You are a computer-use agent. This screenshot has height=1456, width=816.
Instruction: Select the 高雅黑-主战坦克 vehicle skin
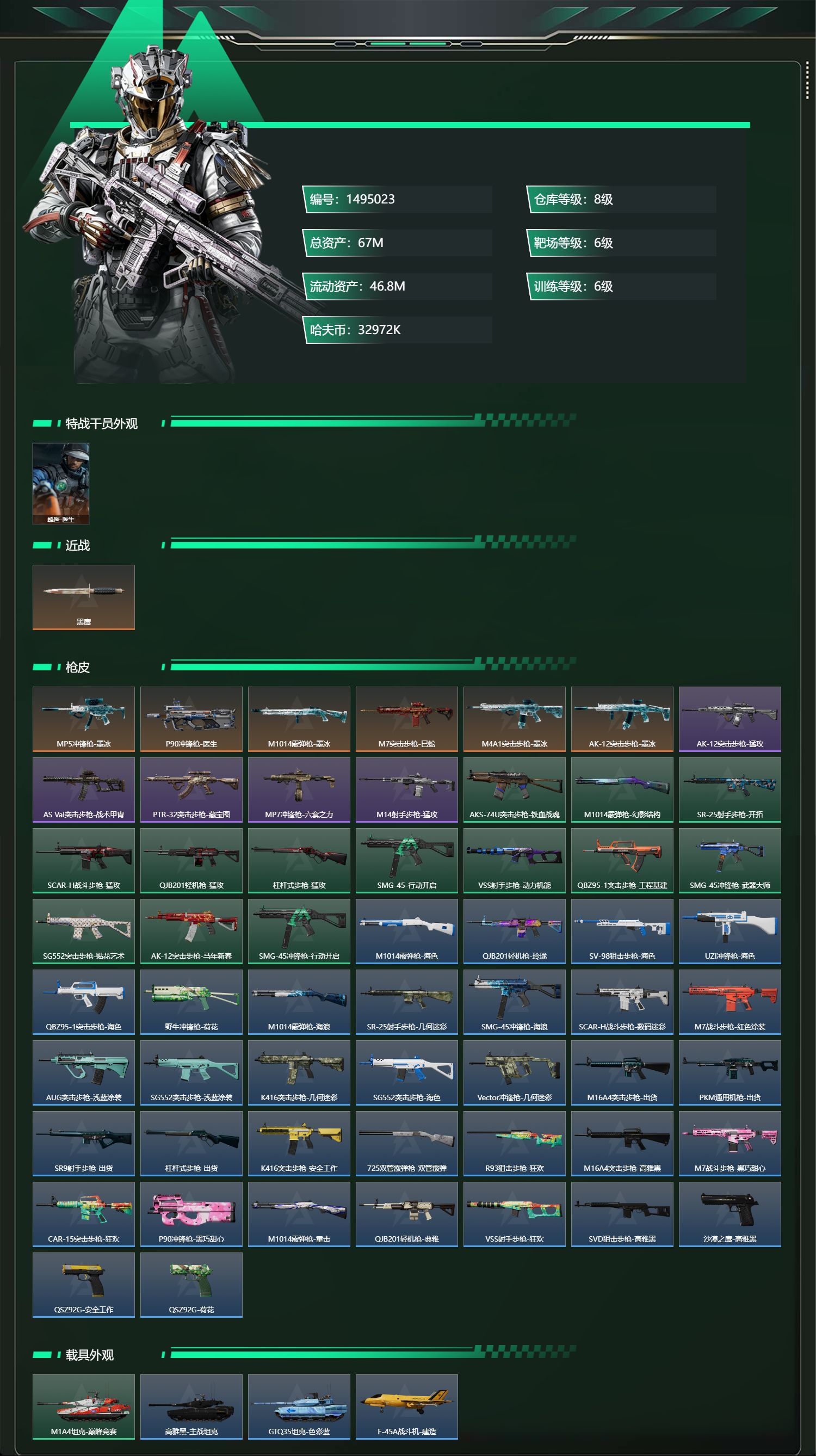(x=191, y=1406)
